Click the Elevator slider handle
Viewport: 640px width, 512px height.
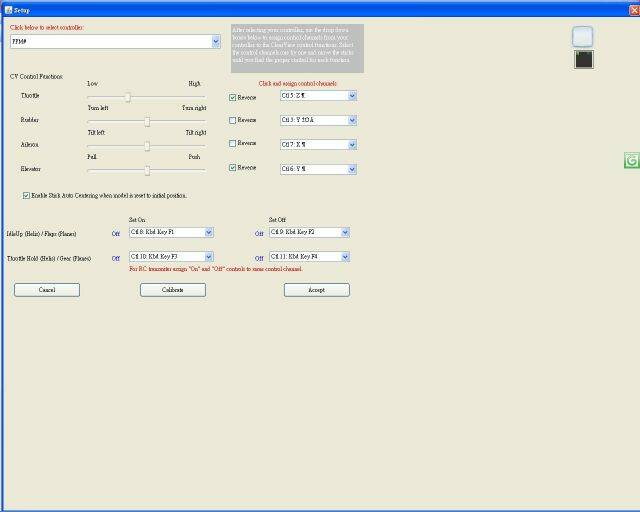tap(147, 170)
